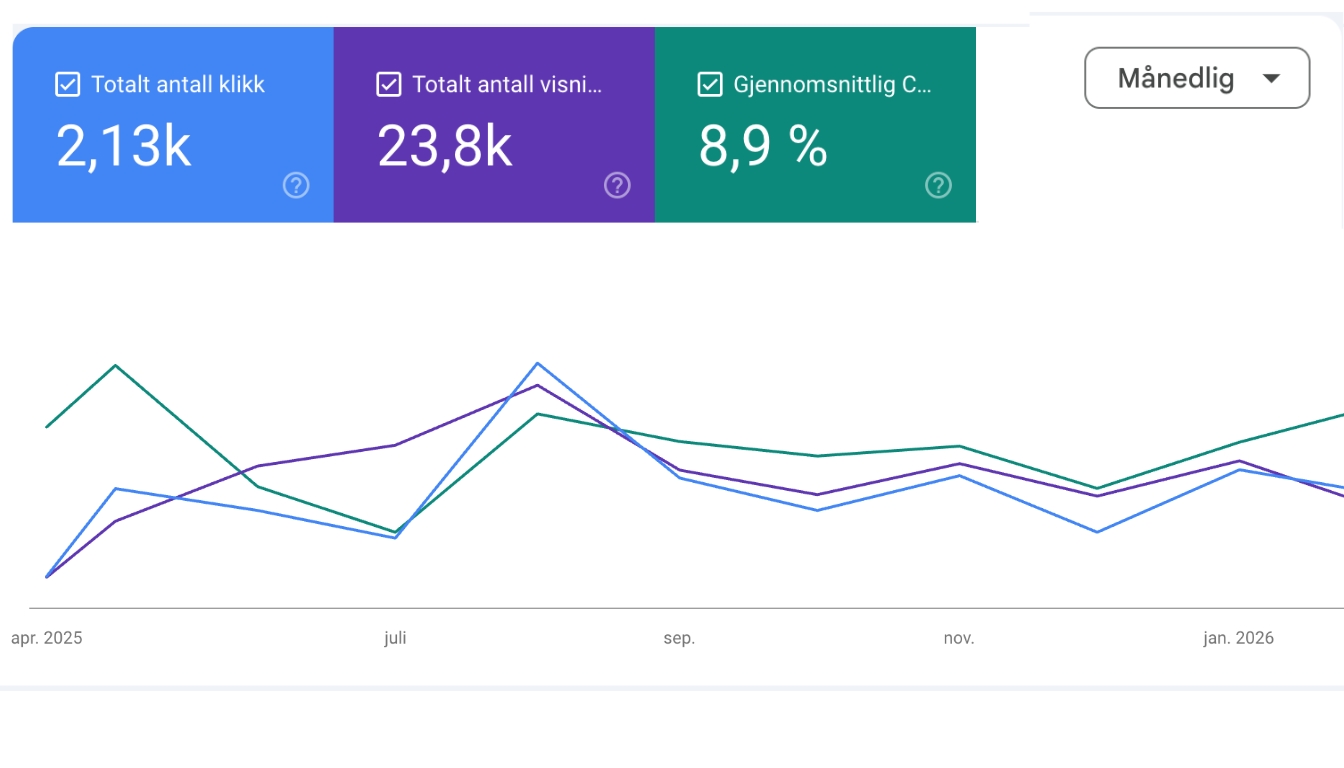Click the 2,13k clicks value
Image resolution: width=1344 pixels, height=768 pixels.
point(124,146)
